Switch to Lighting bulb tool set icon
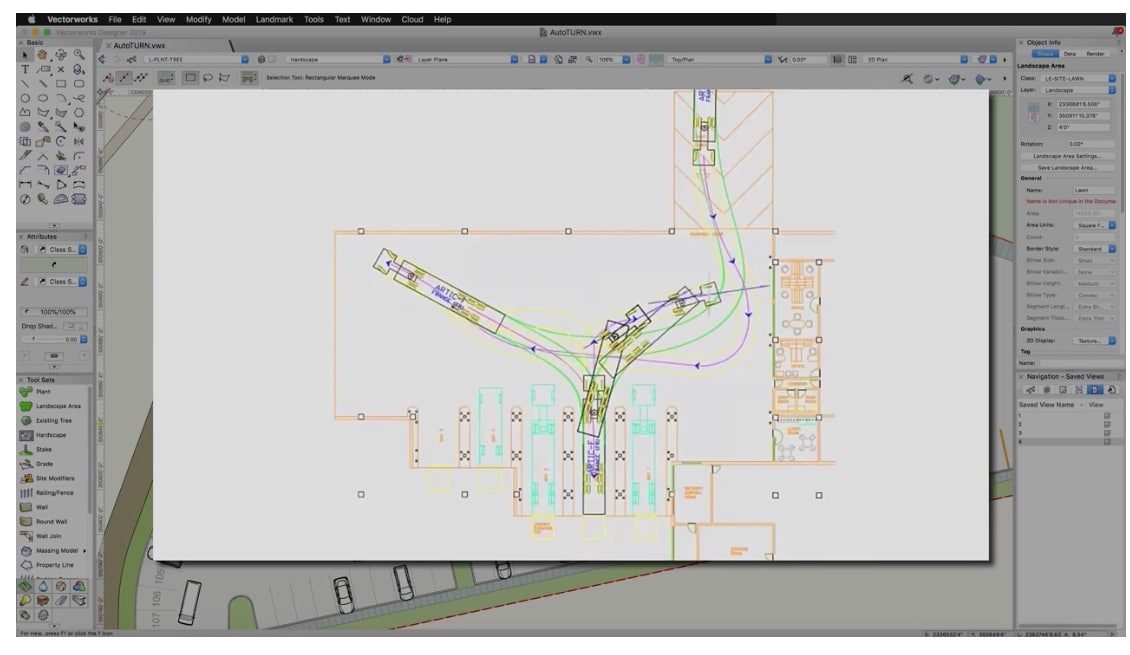The image size is (1130, 655). (25, 600)
